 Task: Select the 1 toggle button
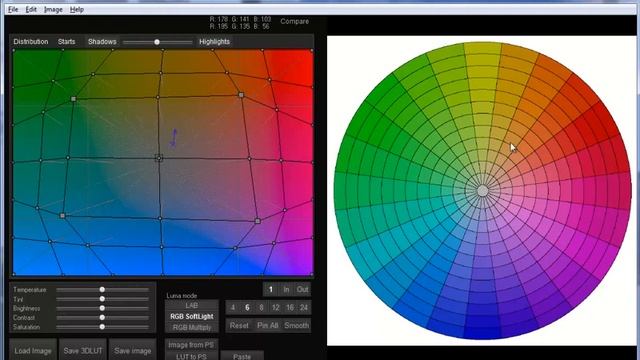tap(271, 289)
